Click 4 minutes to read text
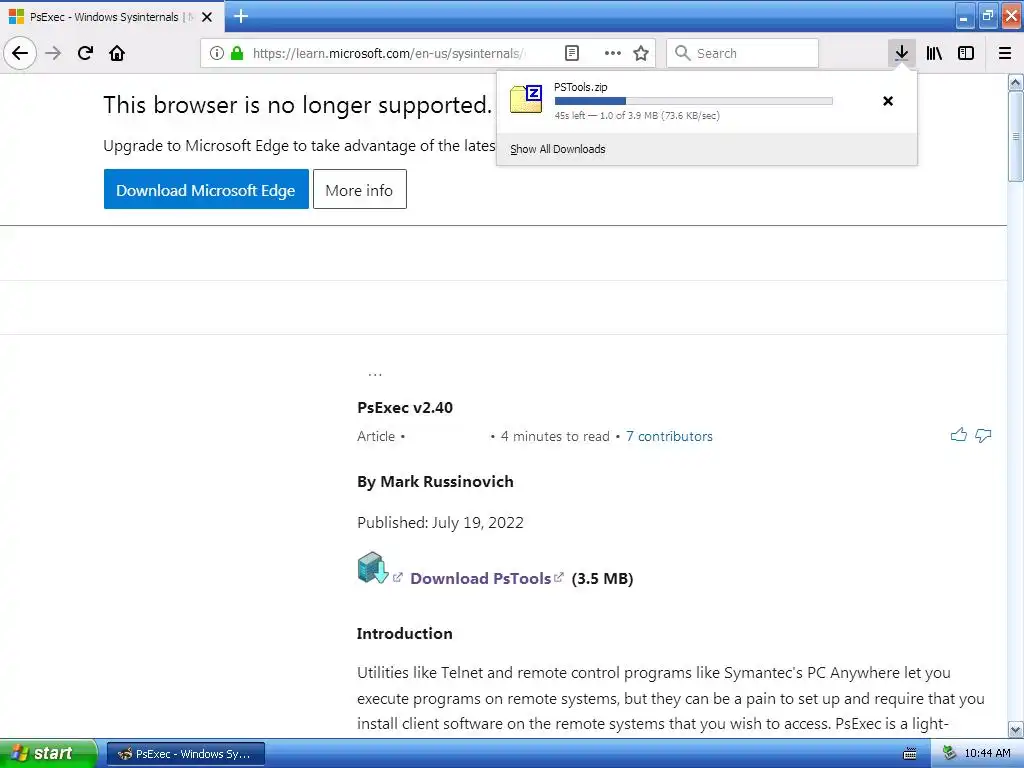Viewport: 1024px width, 768px height. click(x=555, y=436)
